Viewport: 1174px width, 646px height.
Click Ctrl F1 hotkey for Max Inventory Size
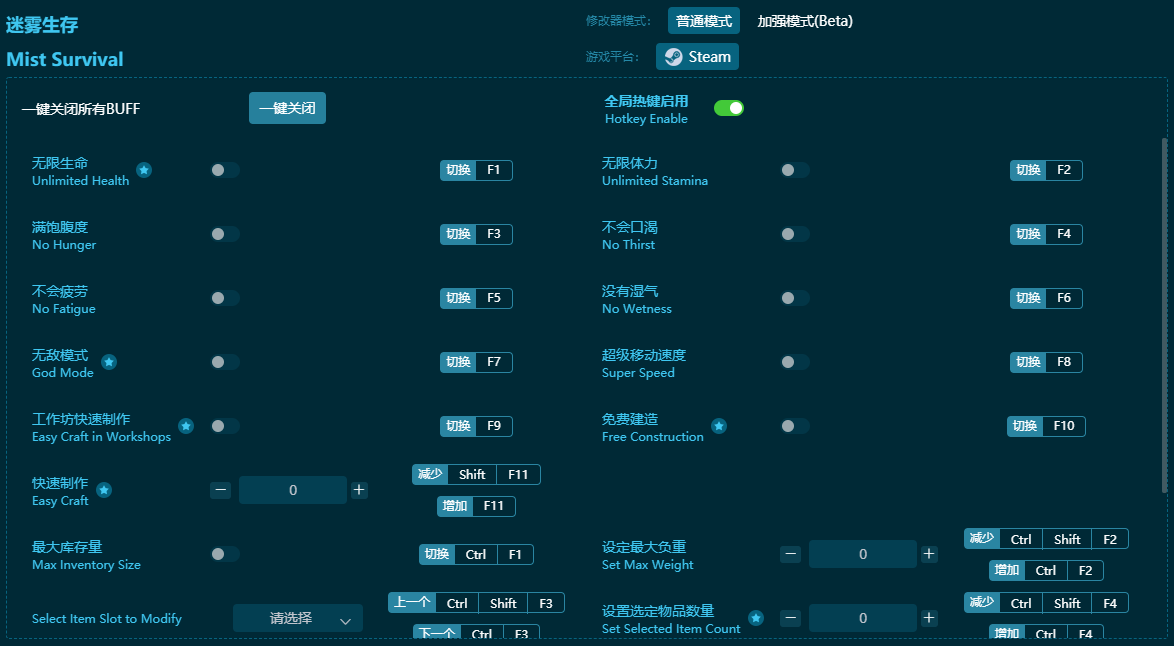476,555
